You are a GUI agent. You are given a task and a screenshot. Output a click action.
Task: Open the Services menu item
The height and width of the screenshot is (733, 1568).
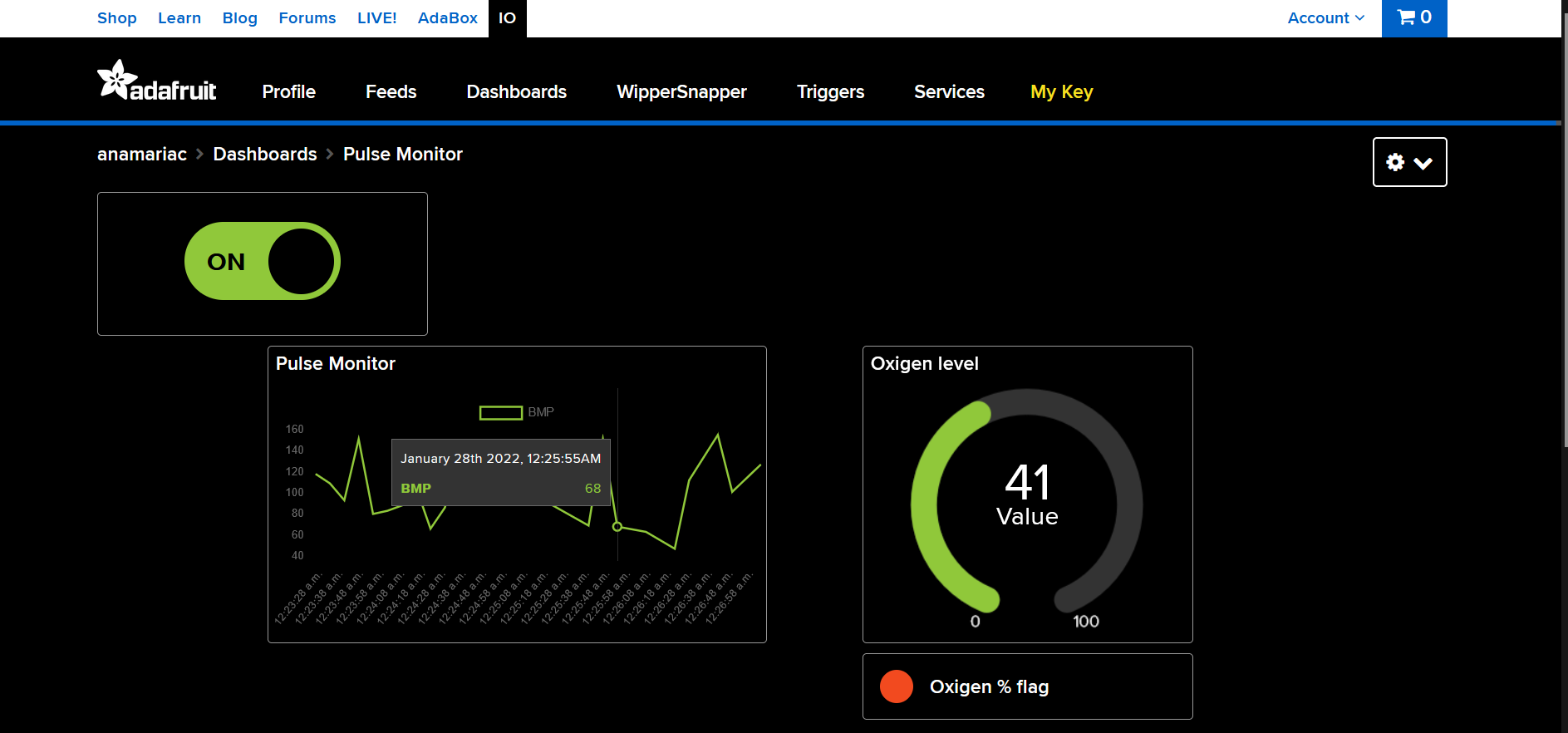[x=949, y=91]
